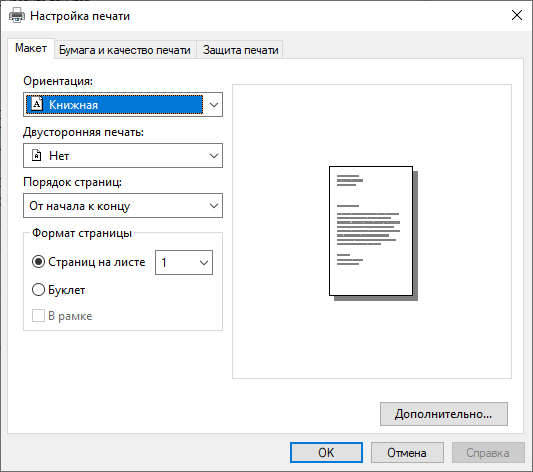Viewport: 533px width, 472px height.
Task: Select the Страниц на листе radio button
Action: tap(38, 262)
